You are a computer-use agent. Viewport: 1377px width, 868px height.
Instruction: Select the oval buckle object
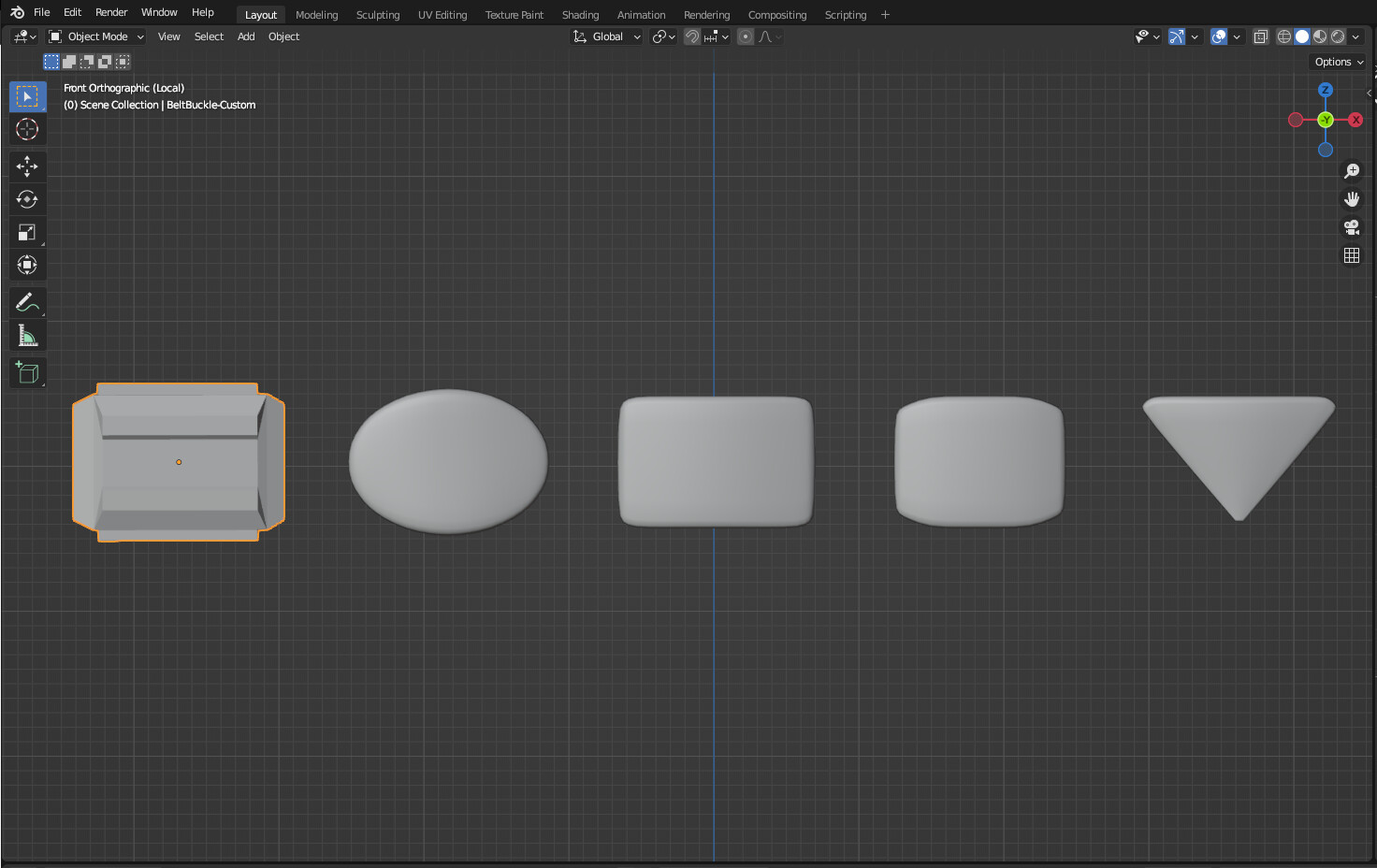(448, 461)
